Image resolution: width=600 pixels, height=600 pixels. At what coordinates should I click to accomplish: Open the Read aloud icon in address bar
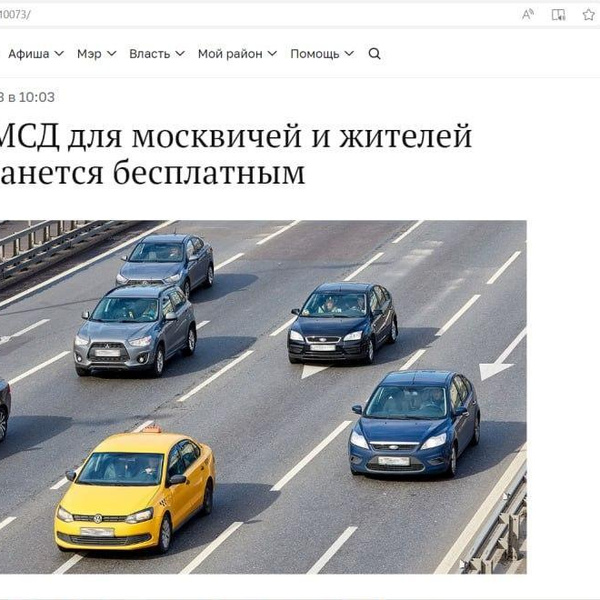(528, 15)
